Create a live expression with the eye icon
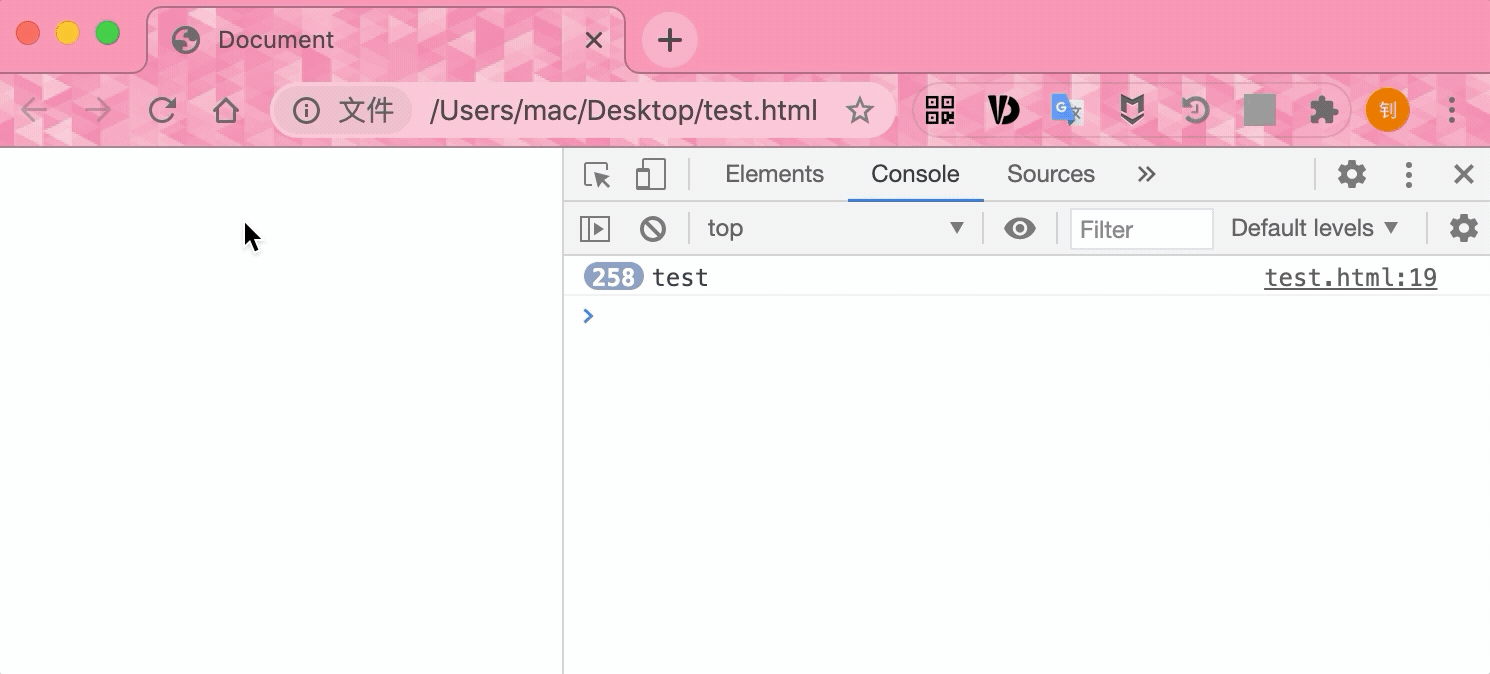This screenshot has height=674, width=1490. [1020, 229]
